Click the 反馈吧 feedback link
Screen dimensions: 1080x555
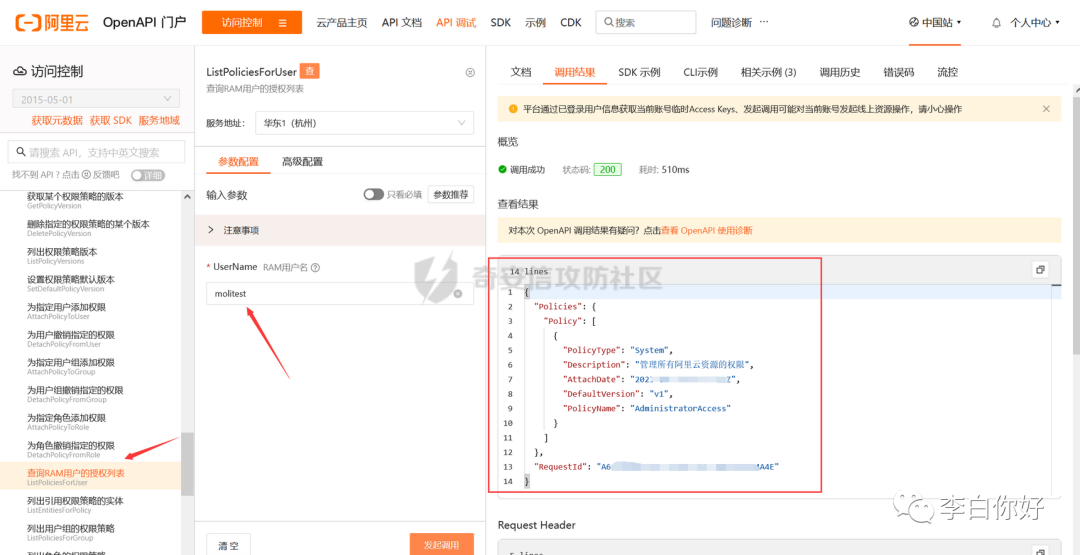106,175
